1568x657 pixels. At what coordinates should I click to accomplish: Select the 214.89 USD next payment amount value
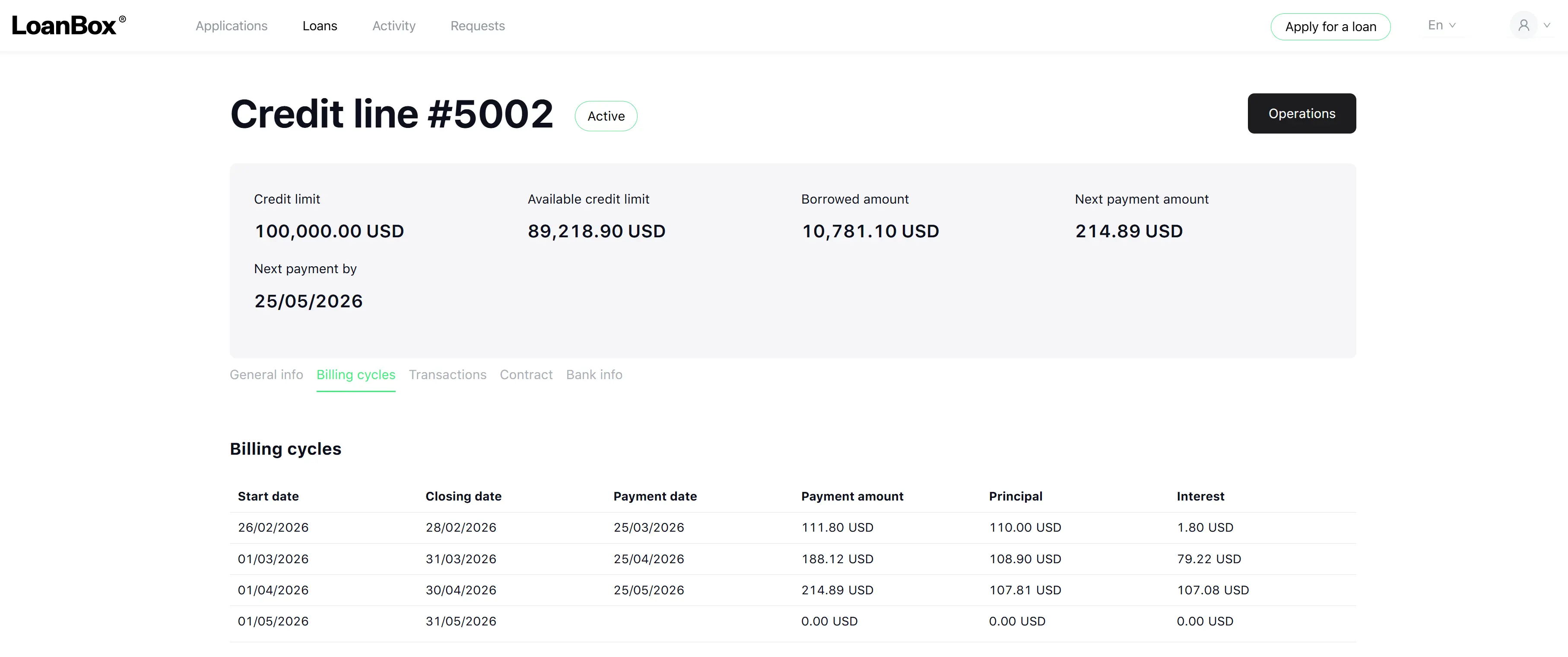point(1129,231)
